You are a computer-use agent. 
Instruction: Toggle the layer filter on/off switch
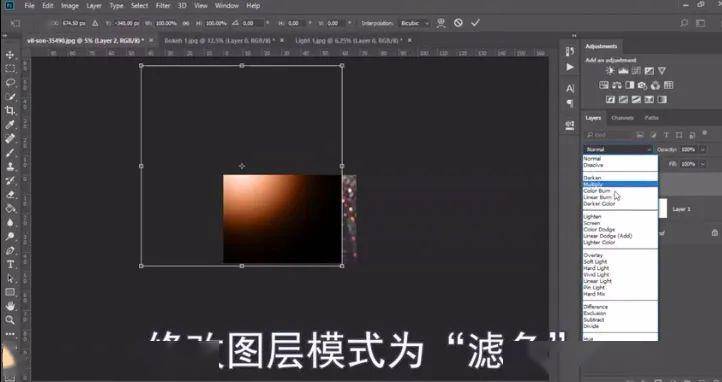[x=704, y=133]
